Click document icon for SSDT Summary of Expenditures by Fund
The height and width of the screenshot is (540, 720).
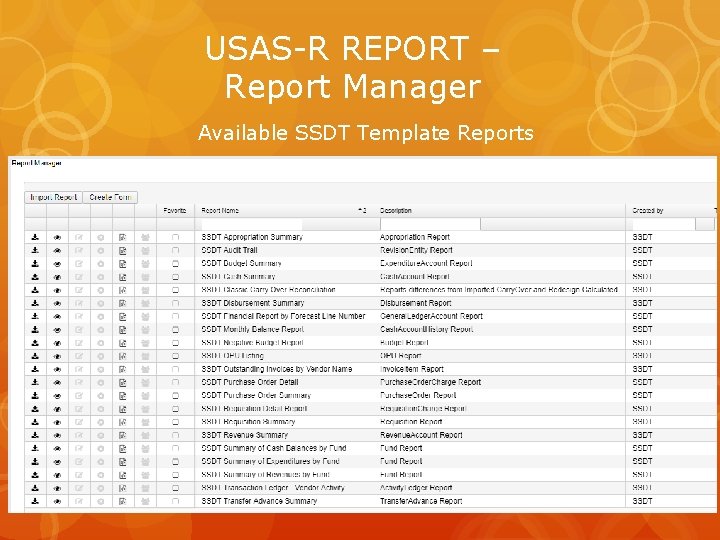point(123,462)
